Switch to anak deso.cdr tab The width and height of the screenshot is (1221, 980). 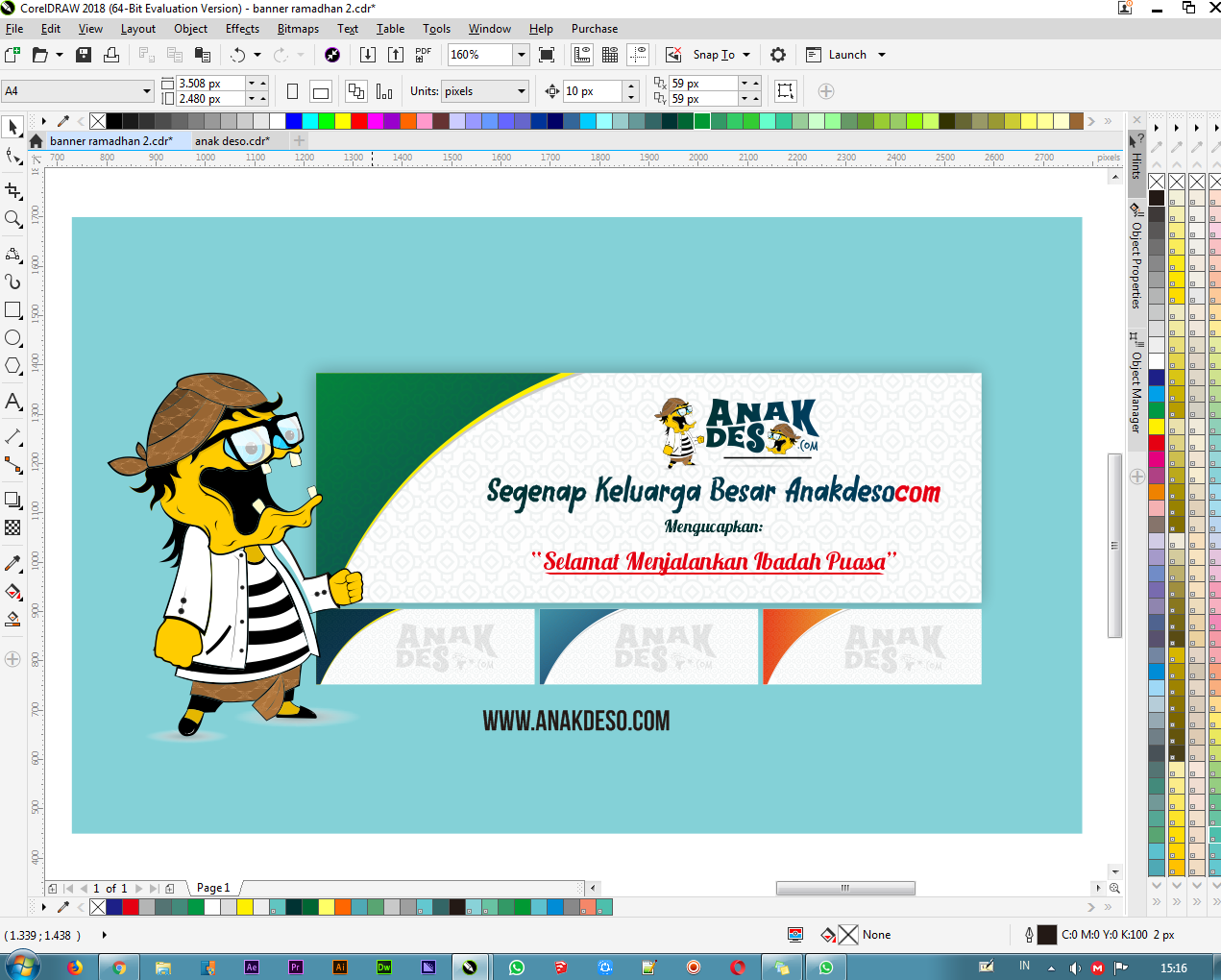point(232,140)
